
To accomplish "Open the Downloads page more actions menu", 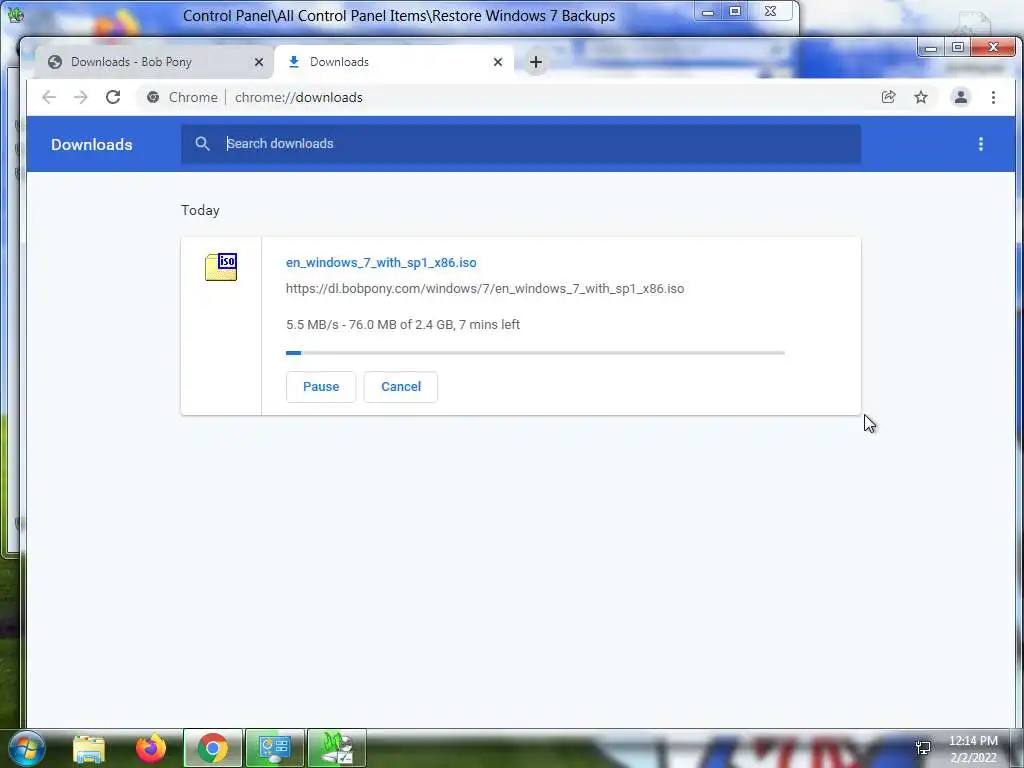I will tap(980, 144).
